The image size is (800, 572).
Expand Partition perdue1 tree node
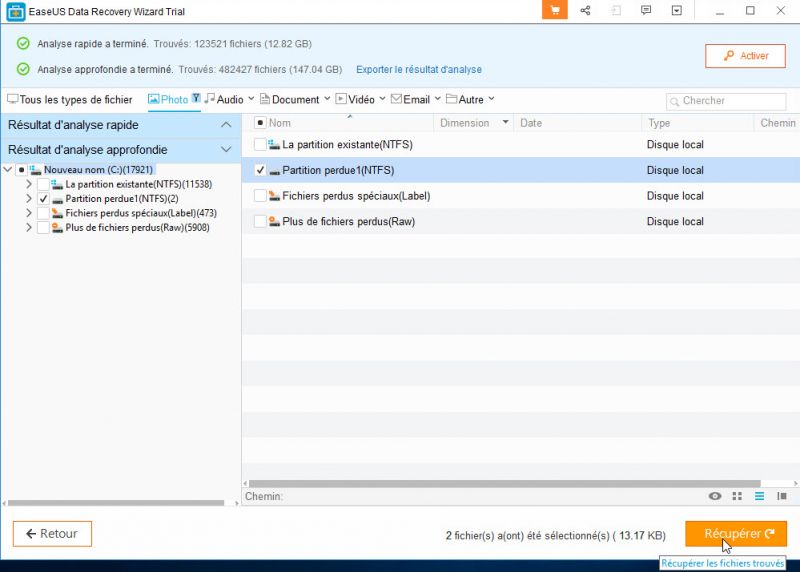point(29,198)
